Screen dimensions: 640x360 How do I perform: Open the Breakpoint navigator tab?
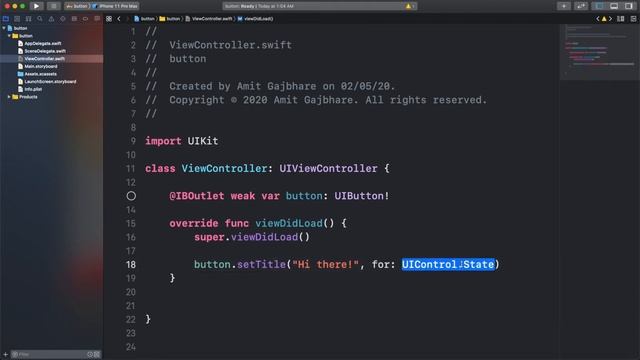(x=85, y=19)
